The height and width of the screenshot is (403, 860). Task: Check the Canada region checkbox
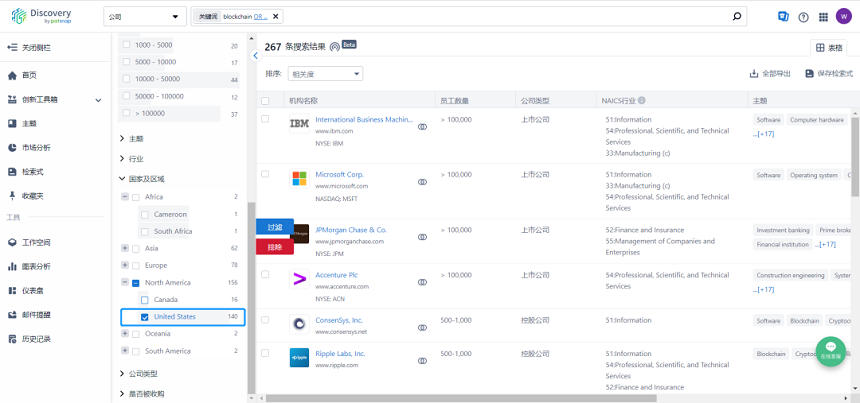click(x=145, y=300)
